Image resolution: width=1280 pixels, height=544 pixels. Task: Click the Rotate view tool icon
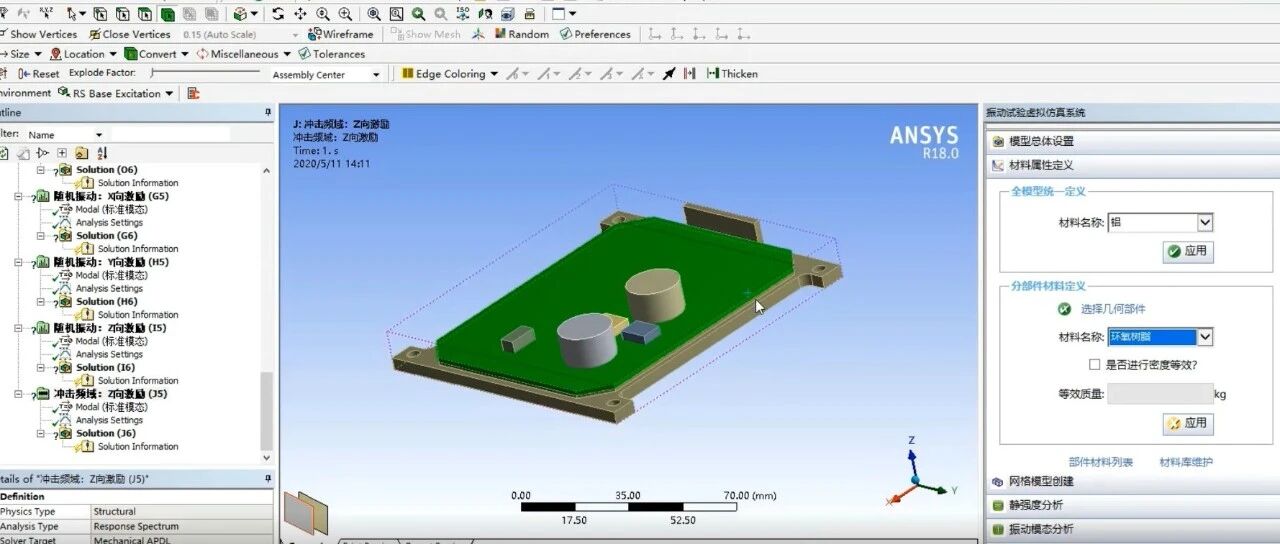[x=278, y=14]
